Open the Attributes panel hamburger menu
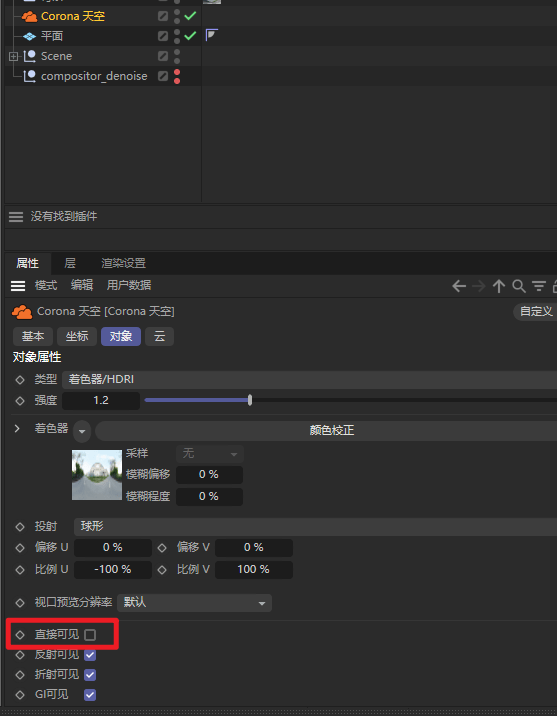This screenshot has width=557, height=716. 18,286
